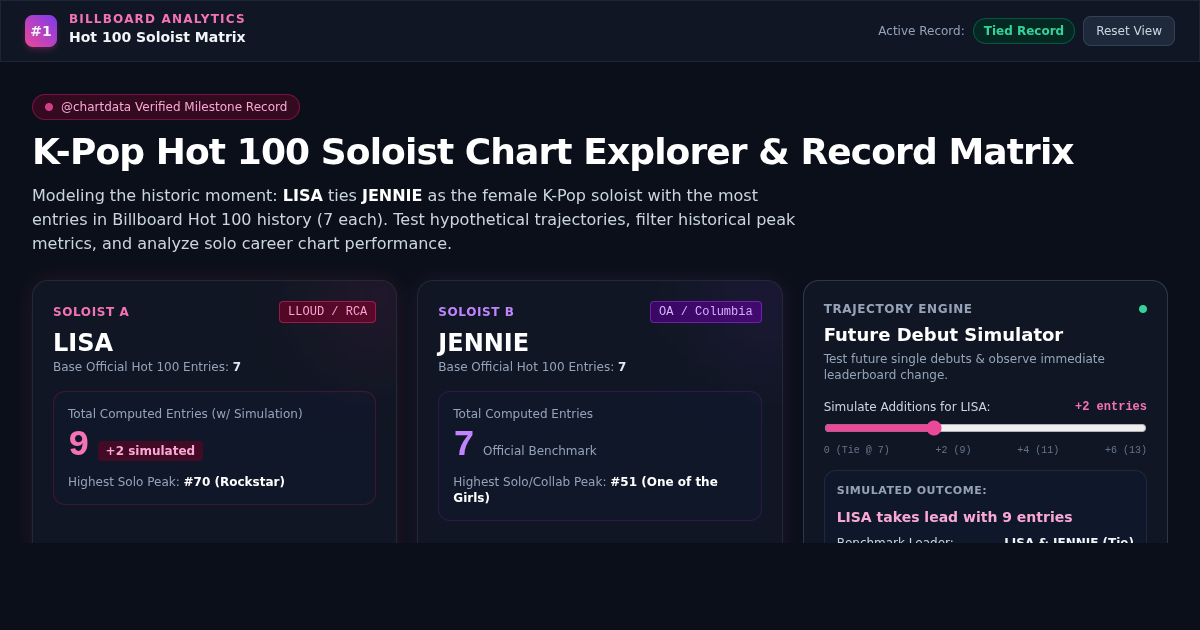
Task: Click JENNIE's large computed entries number 7
Action: [463, 444]
